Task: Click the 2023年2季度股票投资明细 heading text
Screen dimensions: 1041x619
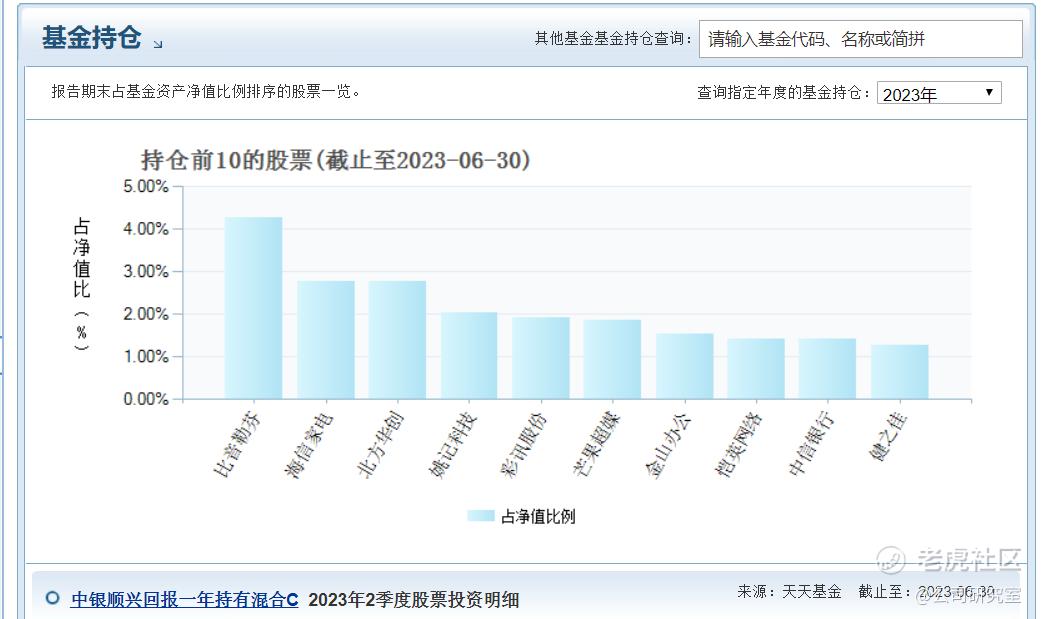Action: [x=414, y=600]
